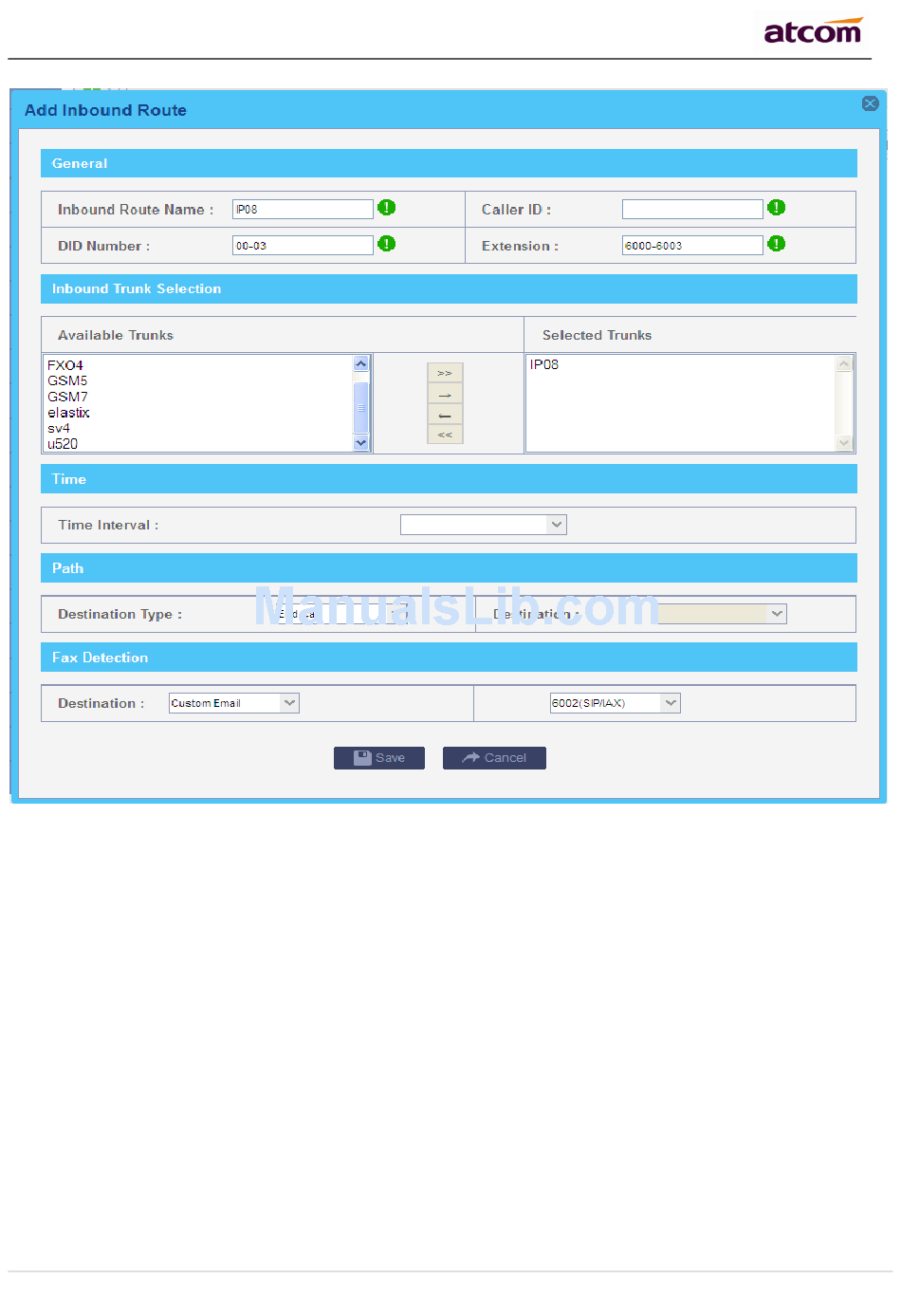The height and width of the screenshot is (1316, 901).
Task: Open the Time Interval dropdown
Action: (x=484, y=525)
